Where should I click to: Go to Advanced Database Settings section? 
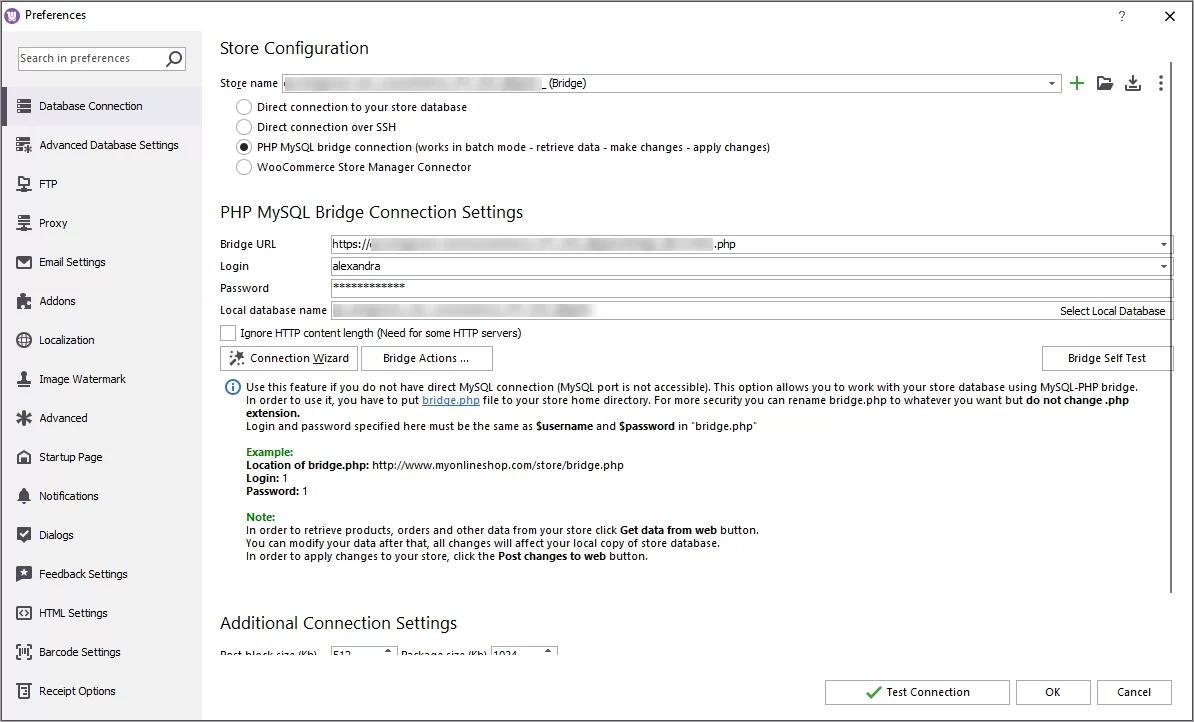coord(108,145)
